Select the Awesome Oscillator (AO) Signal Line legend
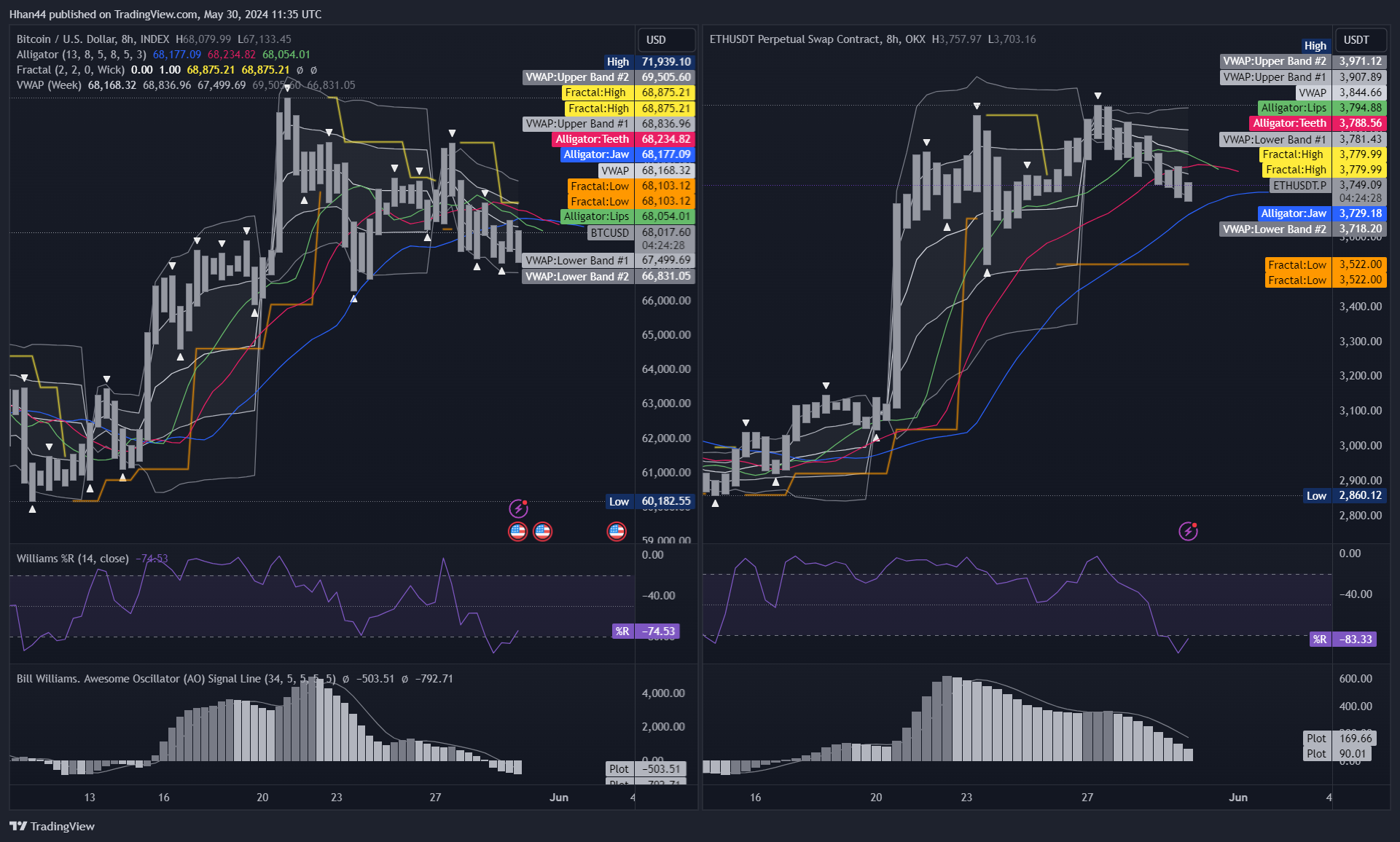1400x842 pixels. 176,679
